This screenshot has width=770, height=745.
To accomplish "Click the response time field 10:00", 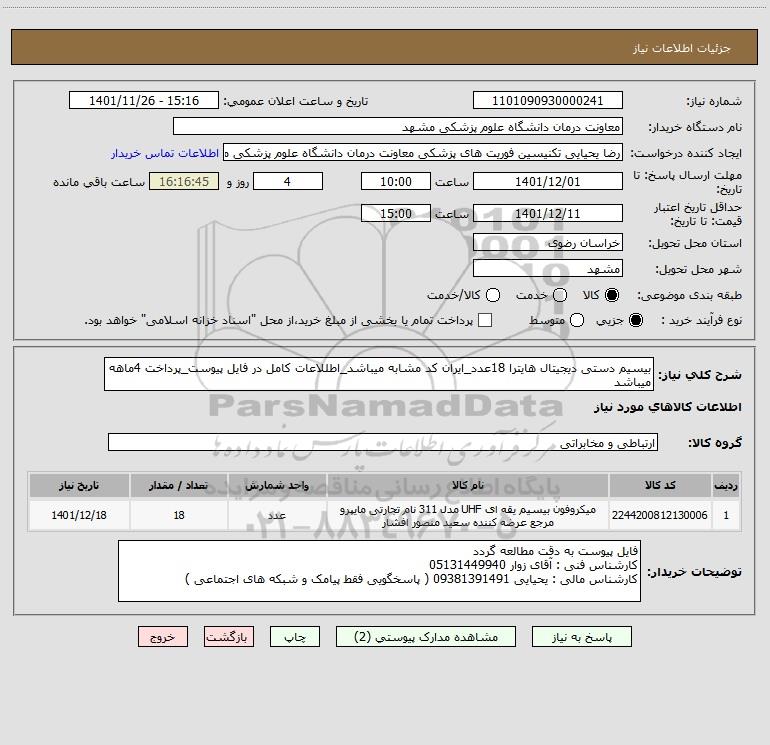I will [396, 181].
